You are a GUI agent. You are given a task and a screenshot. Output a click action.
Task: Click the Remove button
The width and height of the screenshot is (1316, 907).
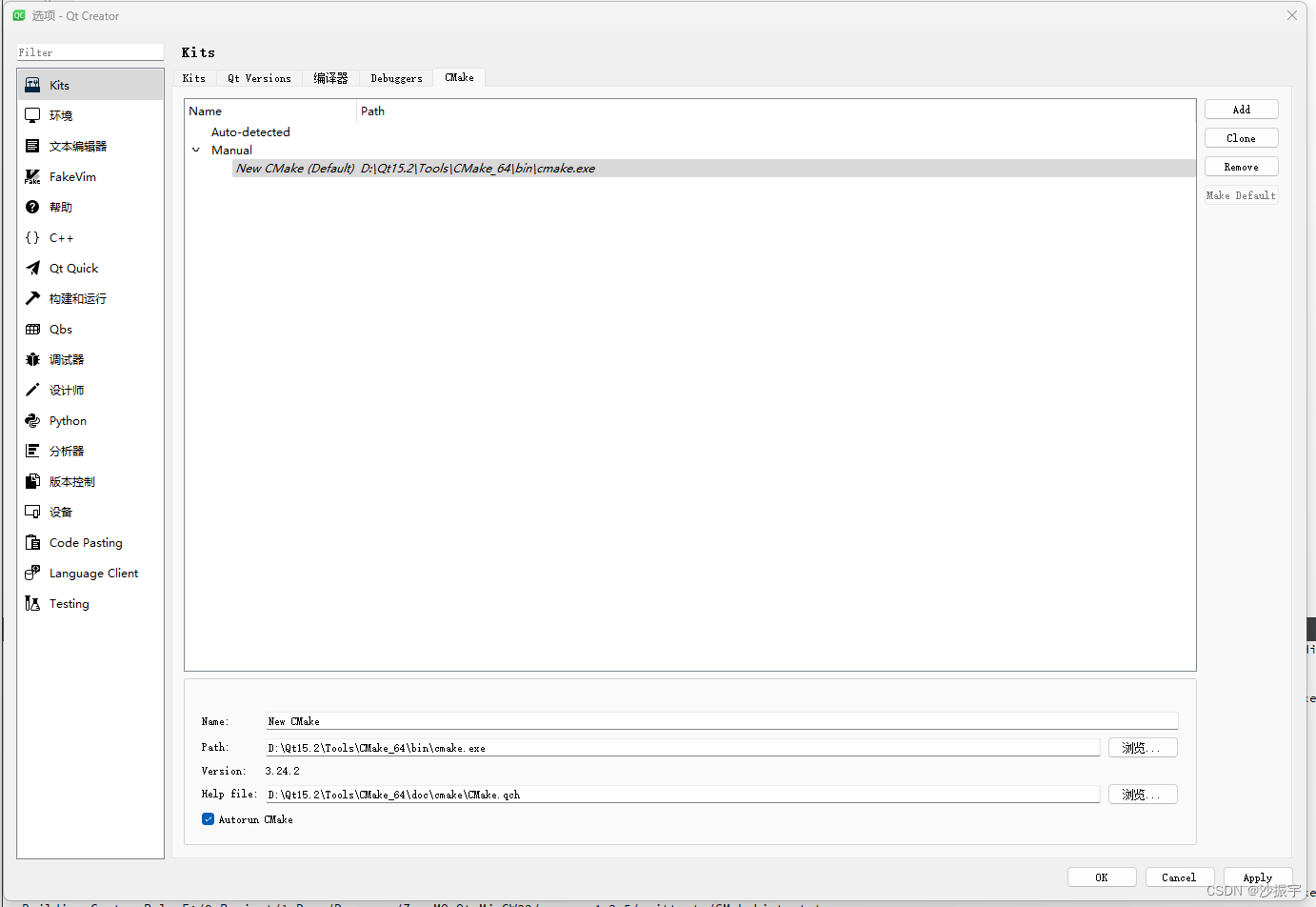click(1241, 167)
